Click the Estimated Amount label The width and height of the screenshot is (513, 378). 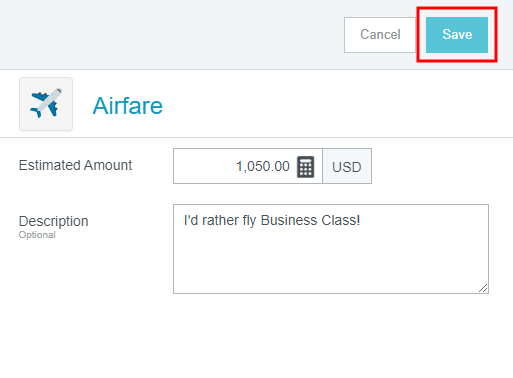coord(75,165)
